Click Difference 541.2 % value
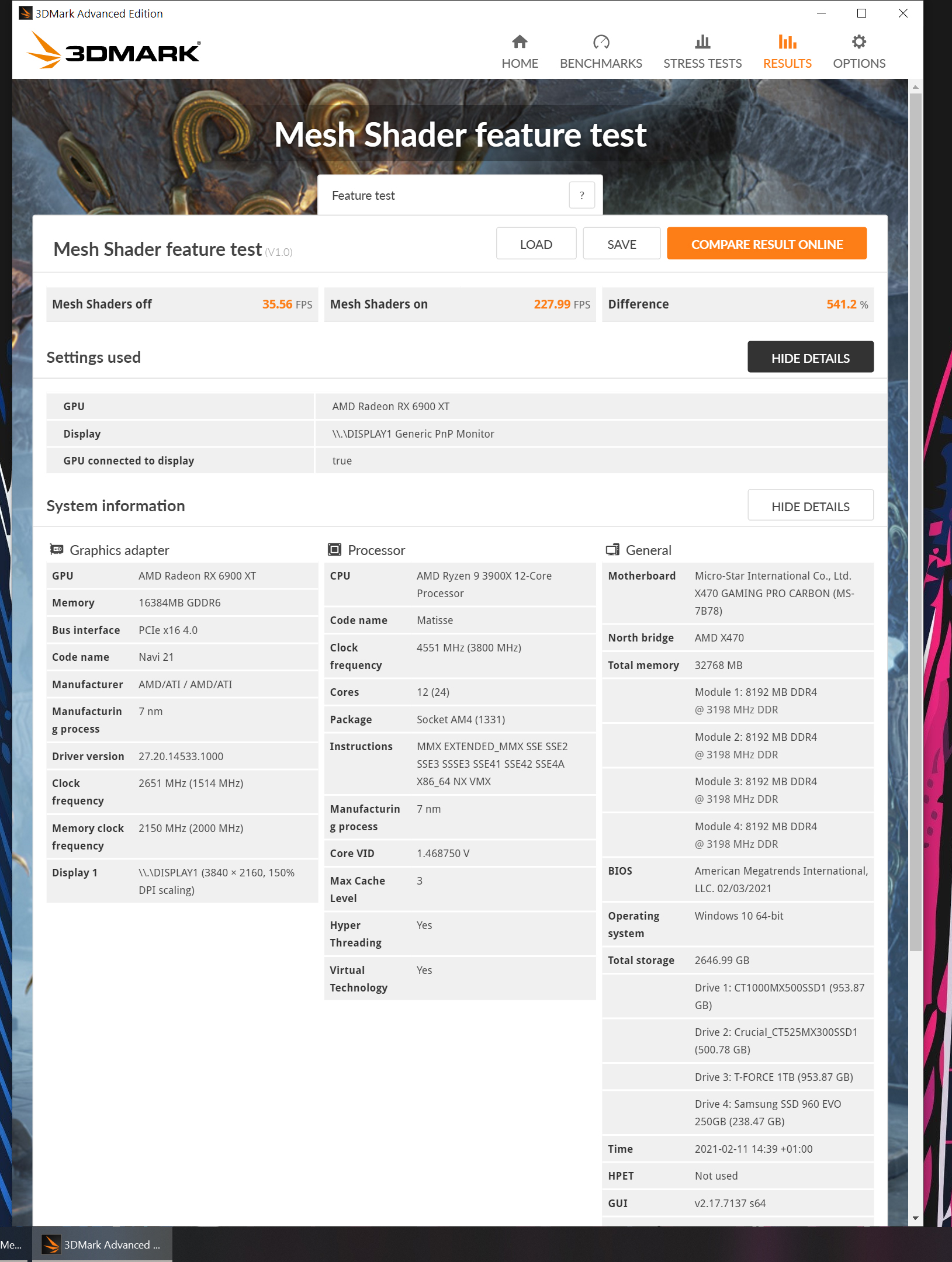Screen dimensions: 952x1262 click(847, 304)
